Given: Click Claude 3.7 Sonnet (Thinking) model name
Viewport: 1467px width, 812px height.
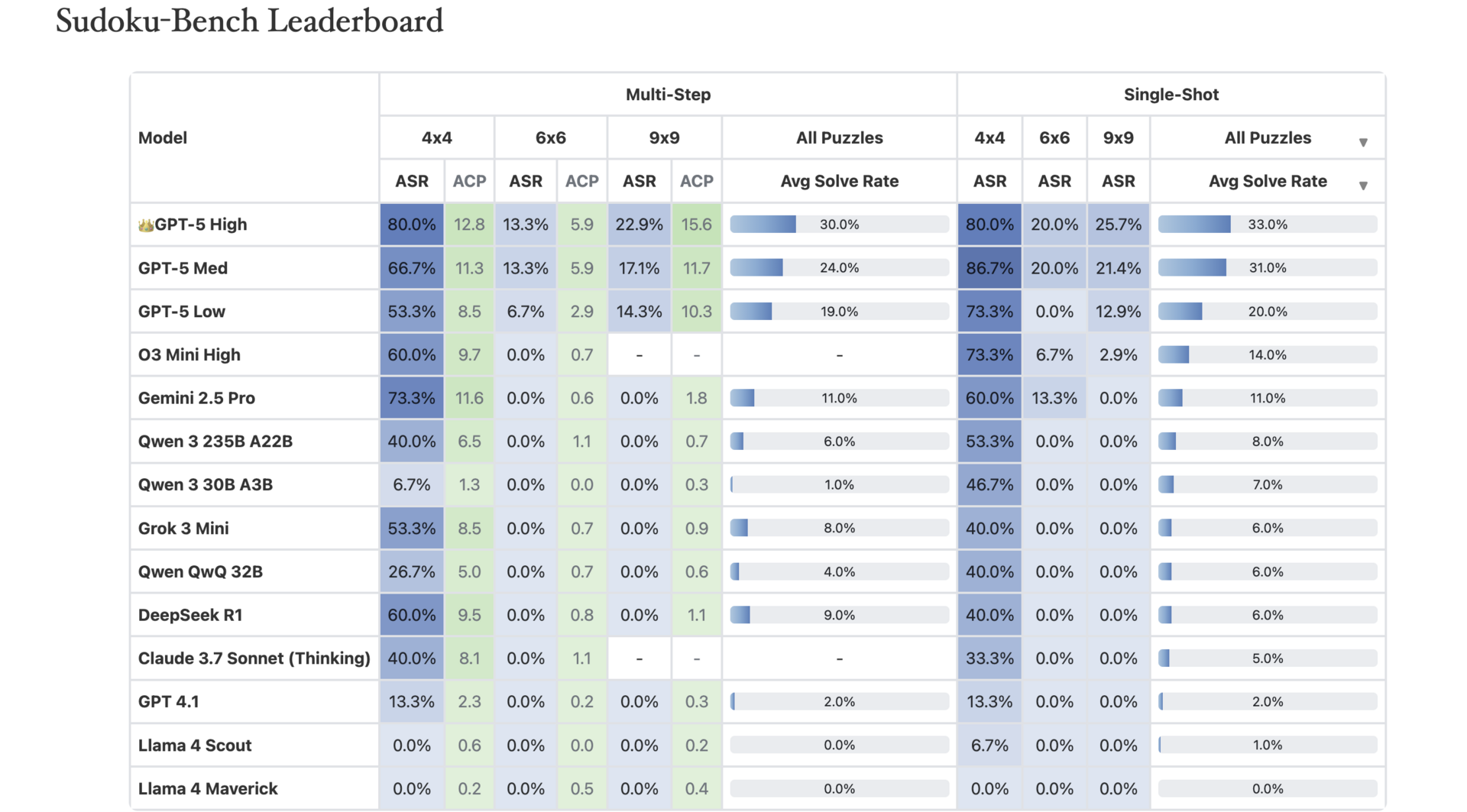Looking at the screenshot, I should pyautogui.click(x=254, y=658).
